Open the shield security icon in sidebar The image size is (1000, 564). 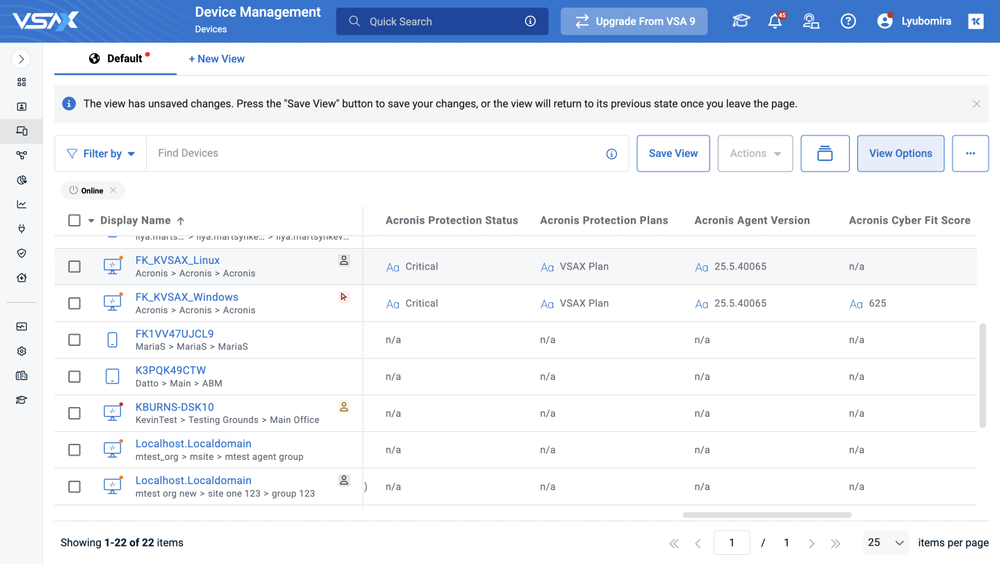[x=22, y=253]
